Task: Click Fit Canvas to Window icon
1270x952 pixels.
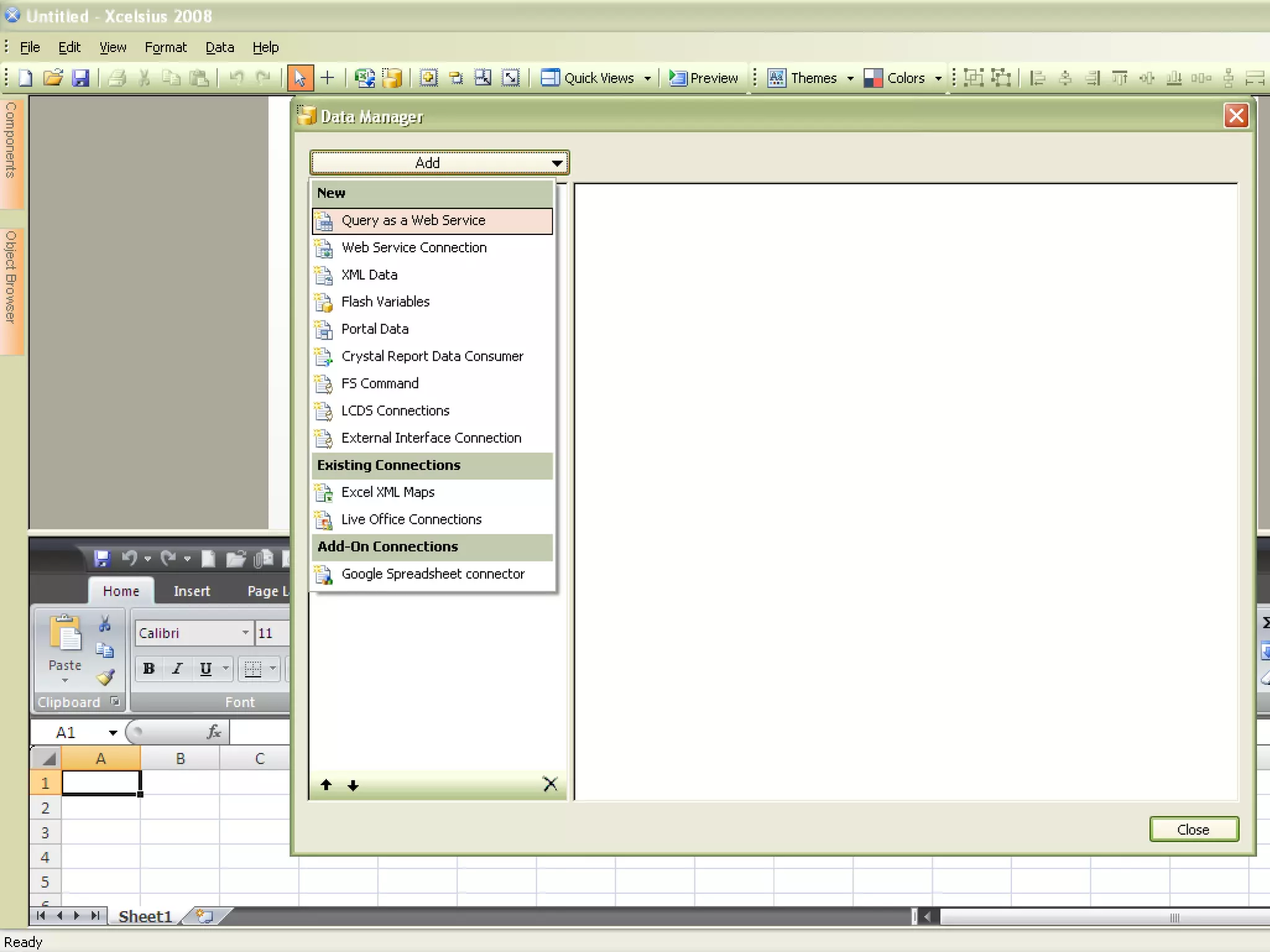Action: click(x=510, y=78)
